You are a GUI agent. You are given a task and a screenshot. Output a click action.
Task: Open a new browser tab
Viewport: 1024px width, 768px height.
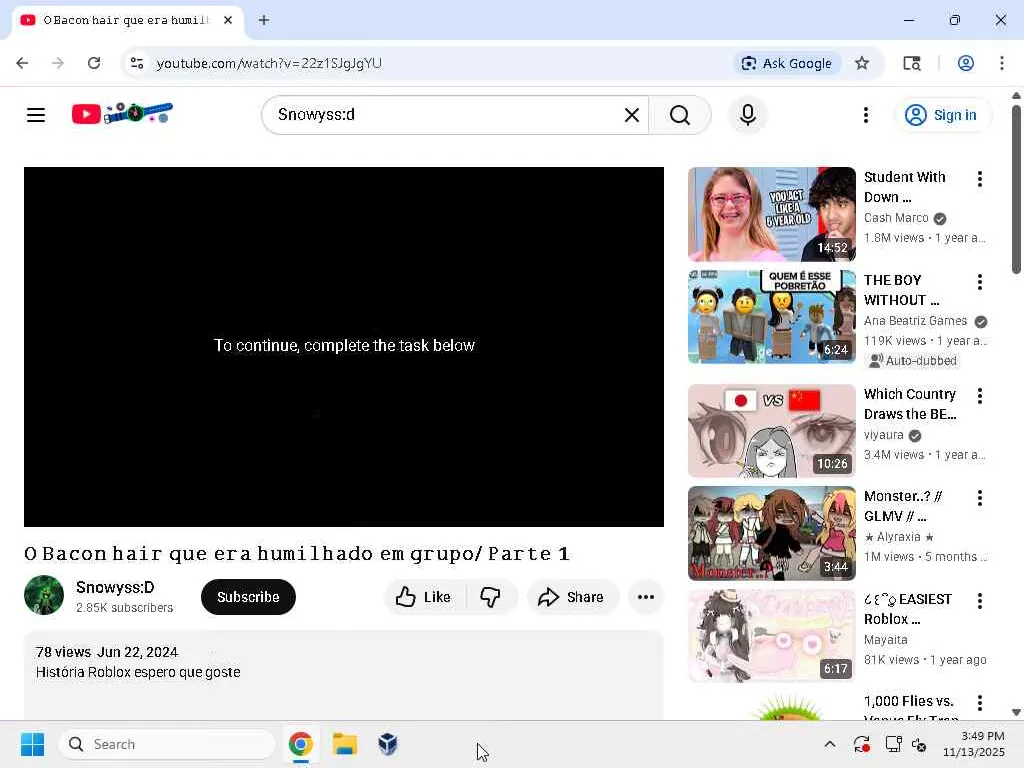(x=264, y=20)
